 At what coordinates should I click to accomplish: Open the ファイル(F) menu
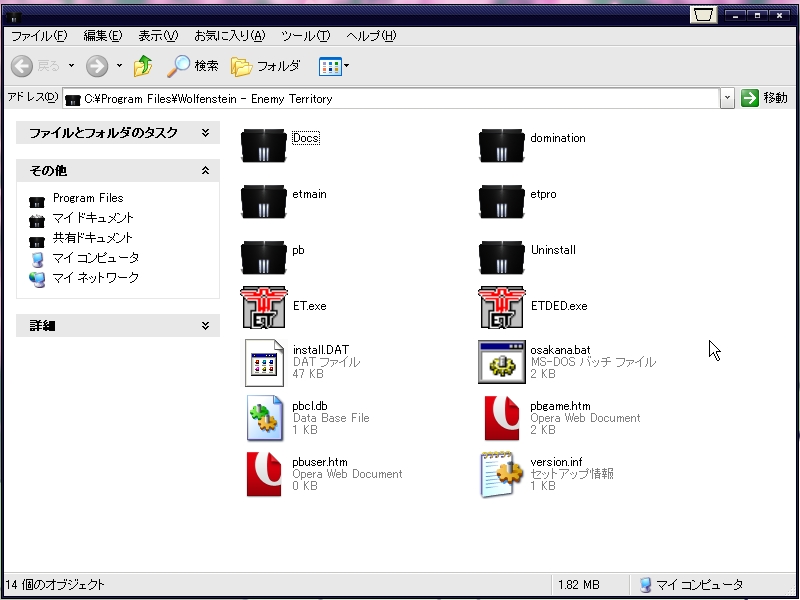tap(39, 36)
